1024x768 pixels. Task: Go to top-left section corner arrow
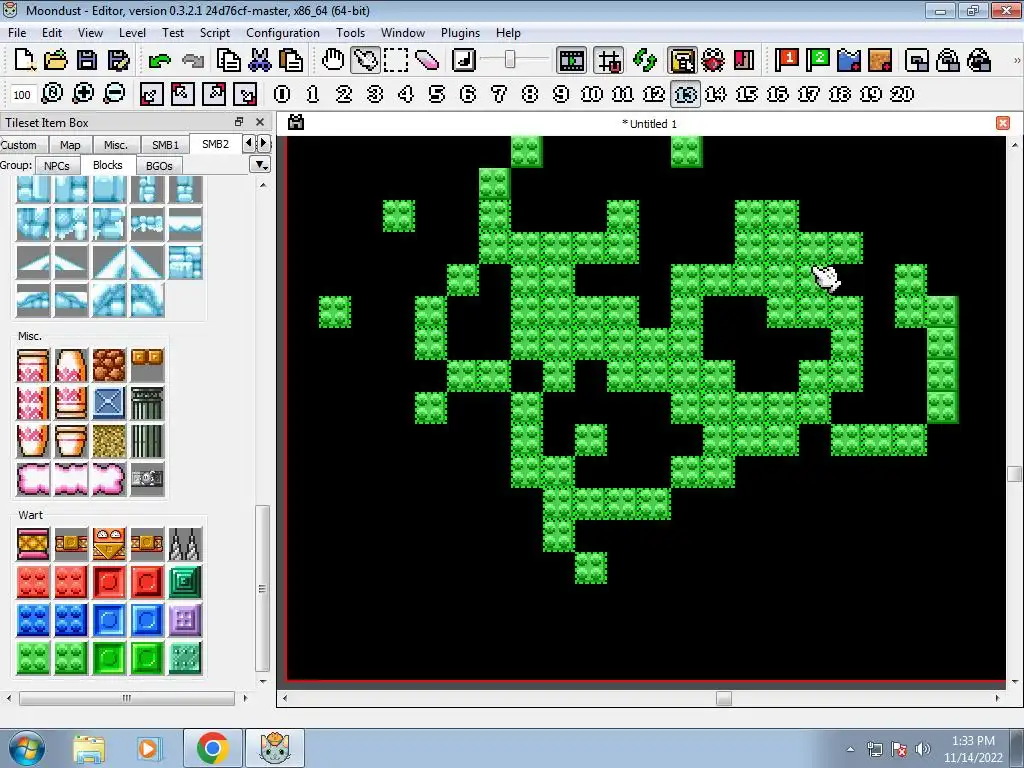(x=182, y=94)
